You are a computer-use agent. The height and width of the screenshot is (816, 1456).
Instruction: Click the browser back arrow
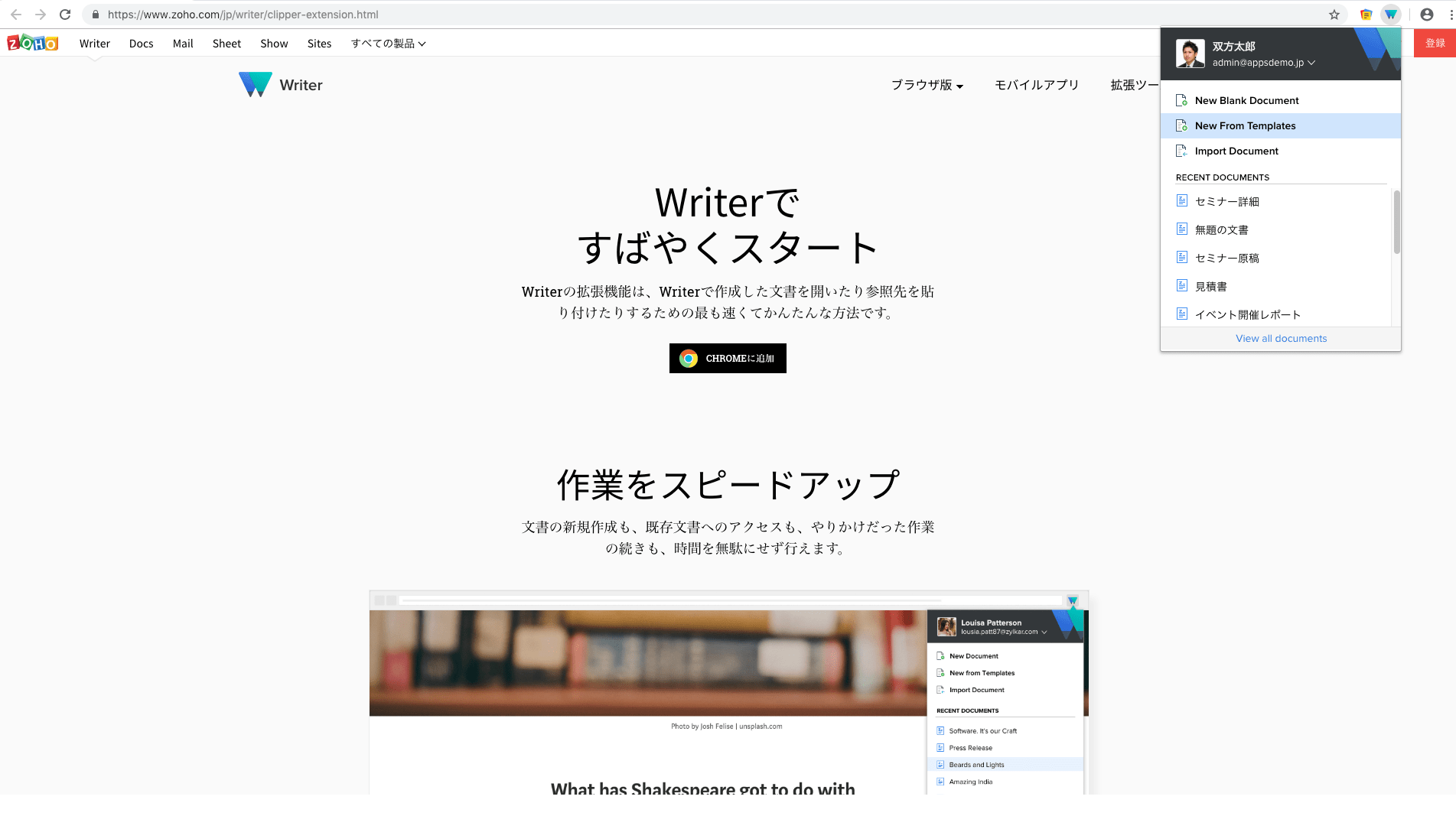coord(15,15)
